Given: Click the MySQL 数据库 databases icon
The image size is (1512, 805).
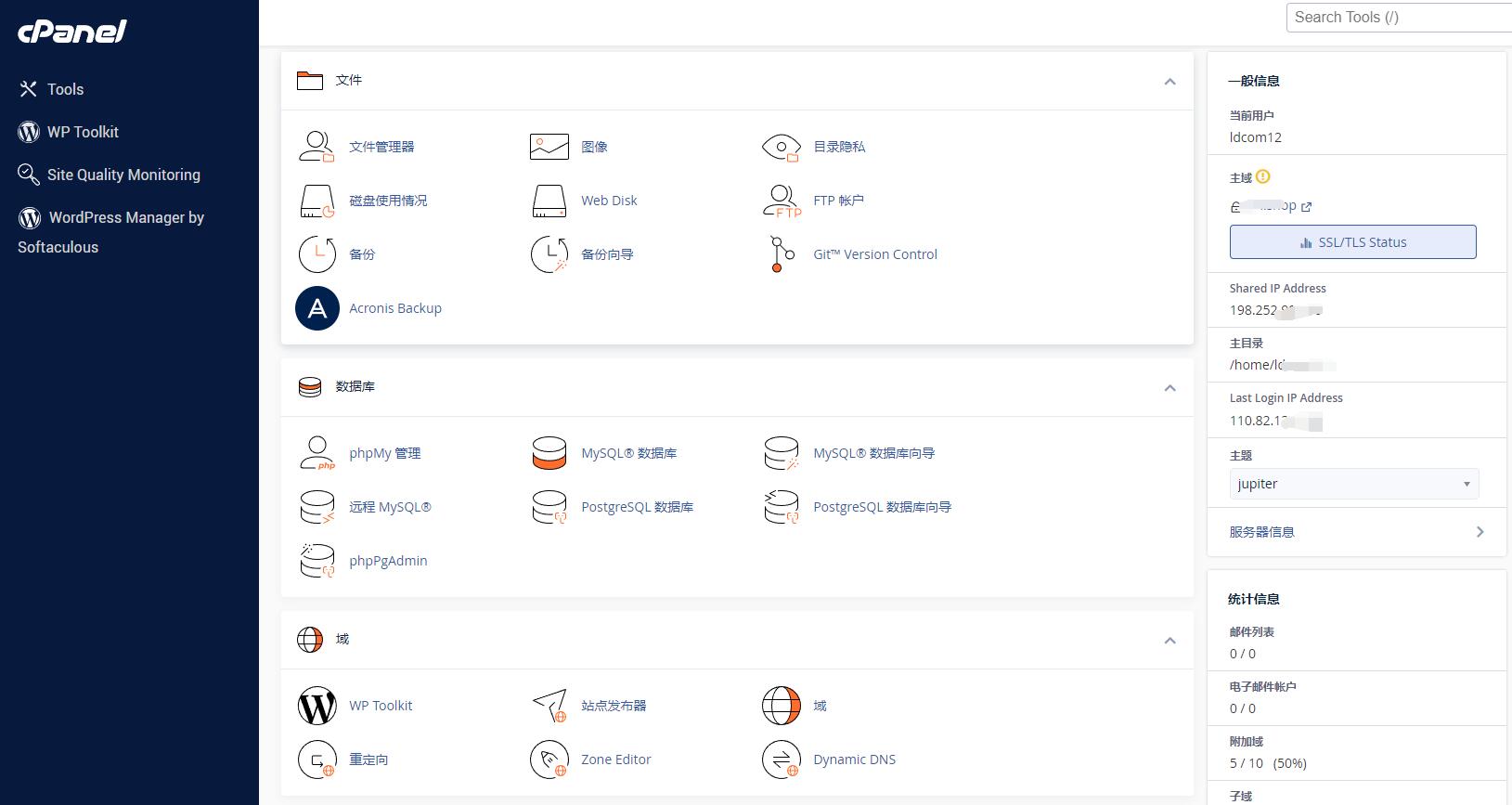Looking at the screenshot, I should coord(549,453).
